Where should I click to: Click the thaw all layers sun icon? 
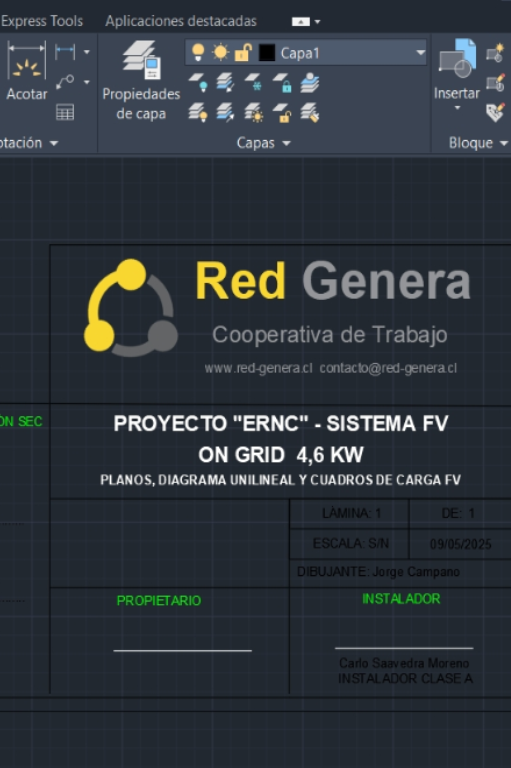point(253,112)
